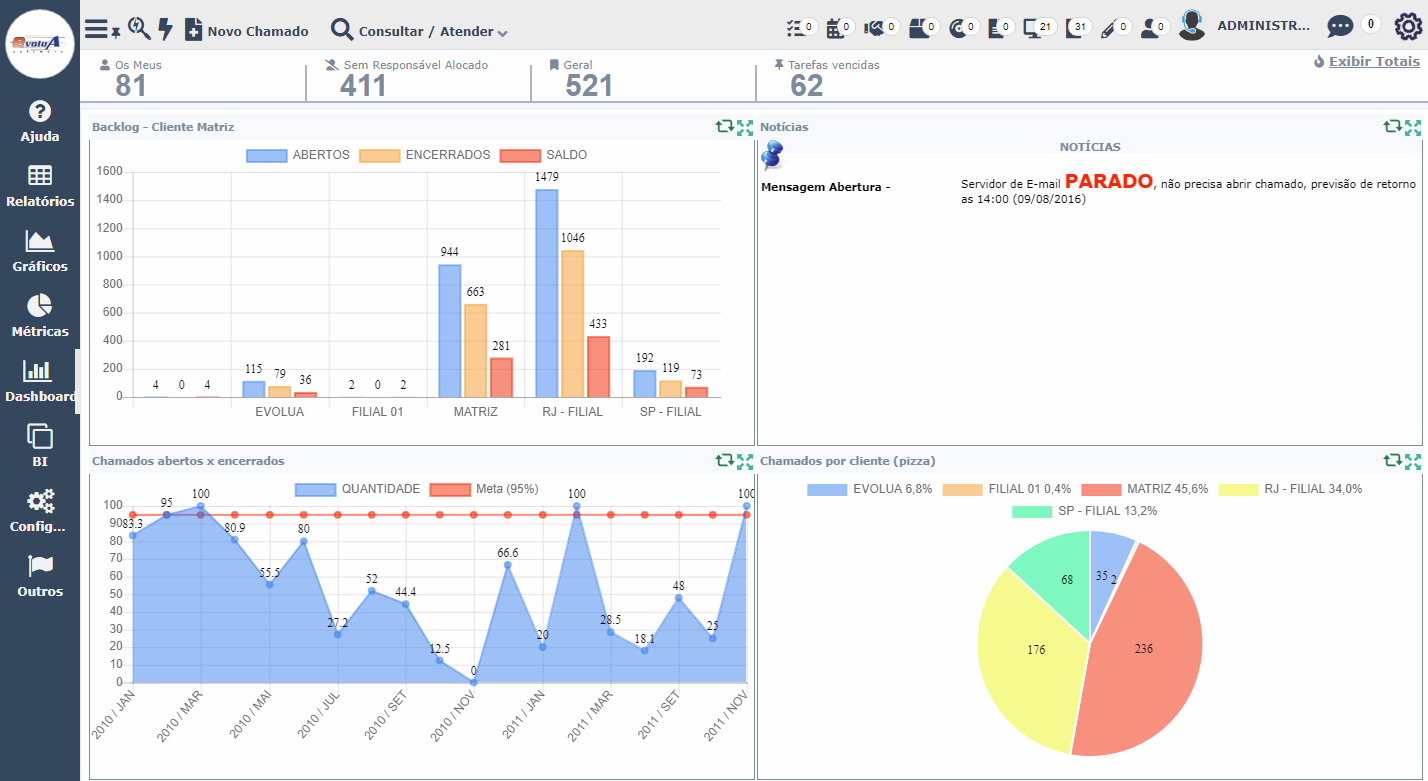Open Métricas pie icon in sidebar
The width and height of the screenshot is (1428, 781).
40,316
